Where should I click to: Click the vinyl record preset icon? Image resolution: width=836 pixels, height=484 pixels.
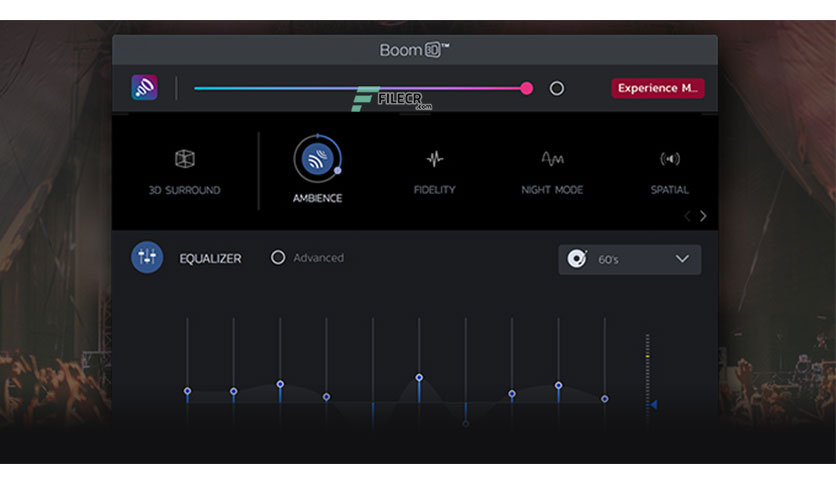click(577, 259)
